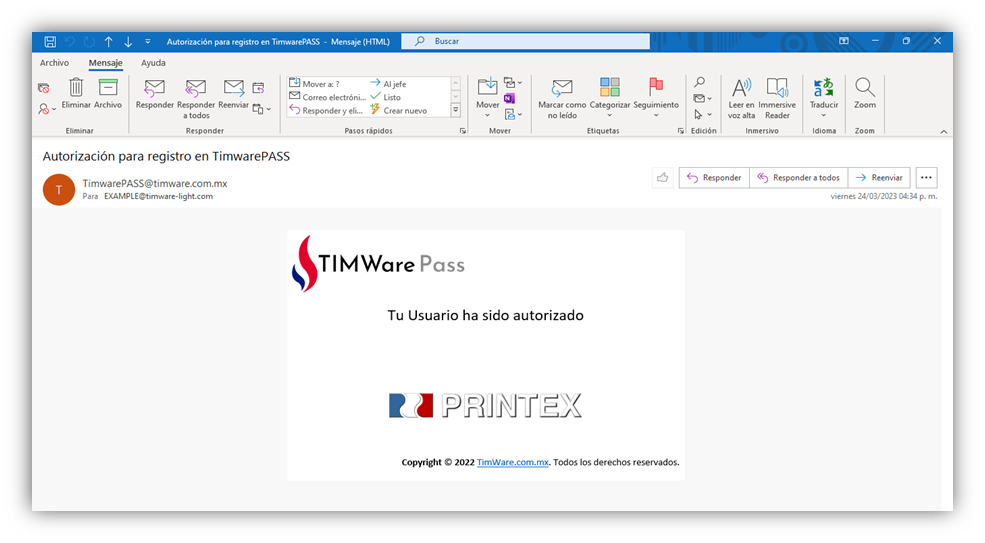
Task: Start Leer en voz alta
Action: [741, 99]
